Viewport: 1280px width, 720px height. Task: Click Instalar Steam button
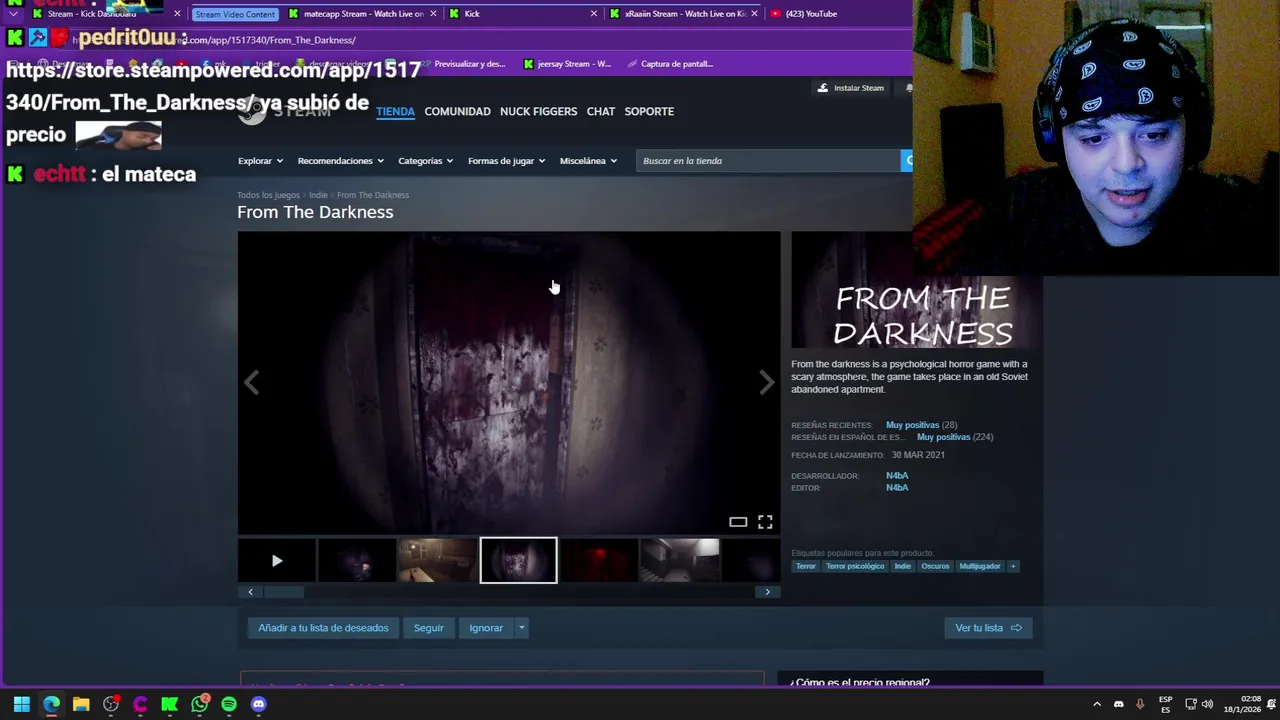click(851, 88)
